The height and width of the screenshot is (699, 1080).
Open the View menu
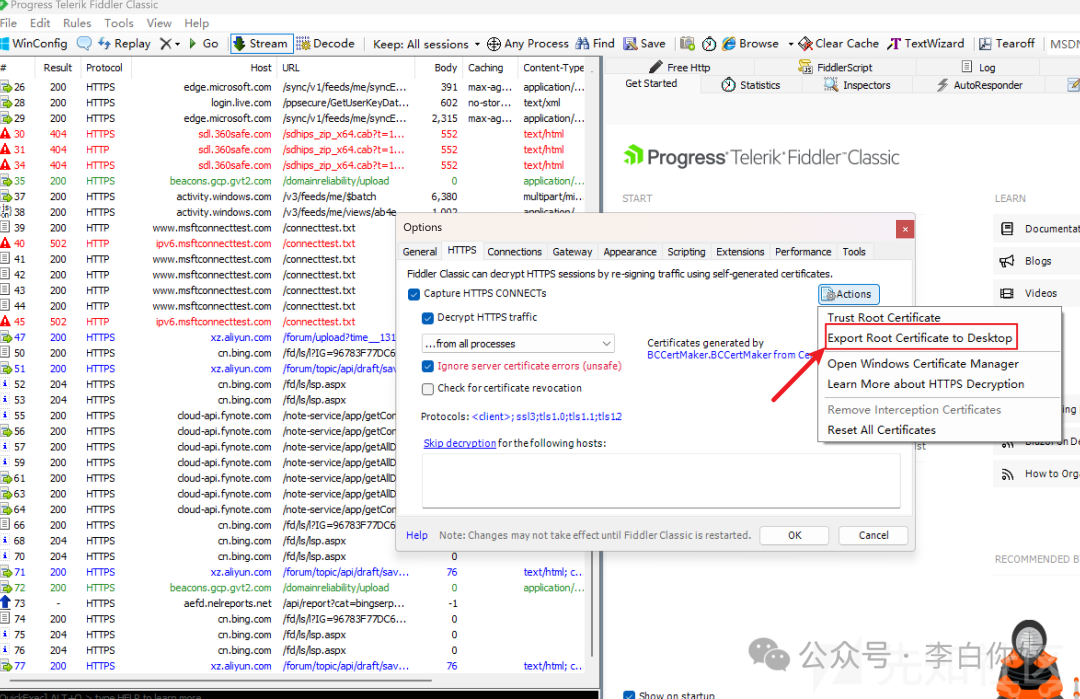coord(158,23)
